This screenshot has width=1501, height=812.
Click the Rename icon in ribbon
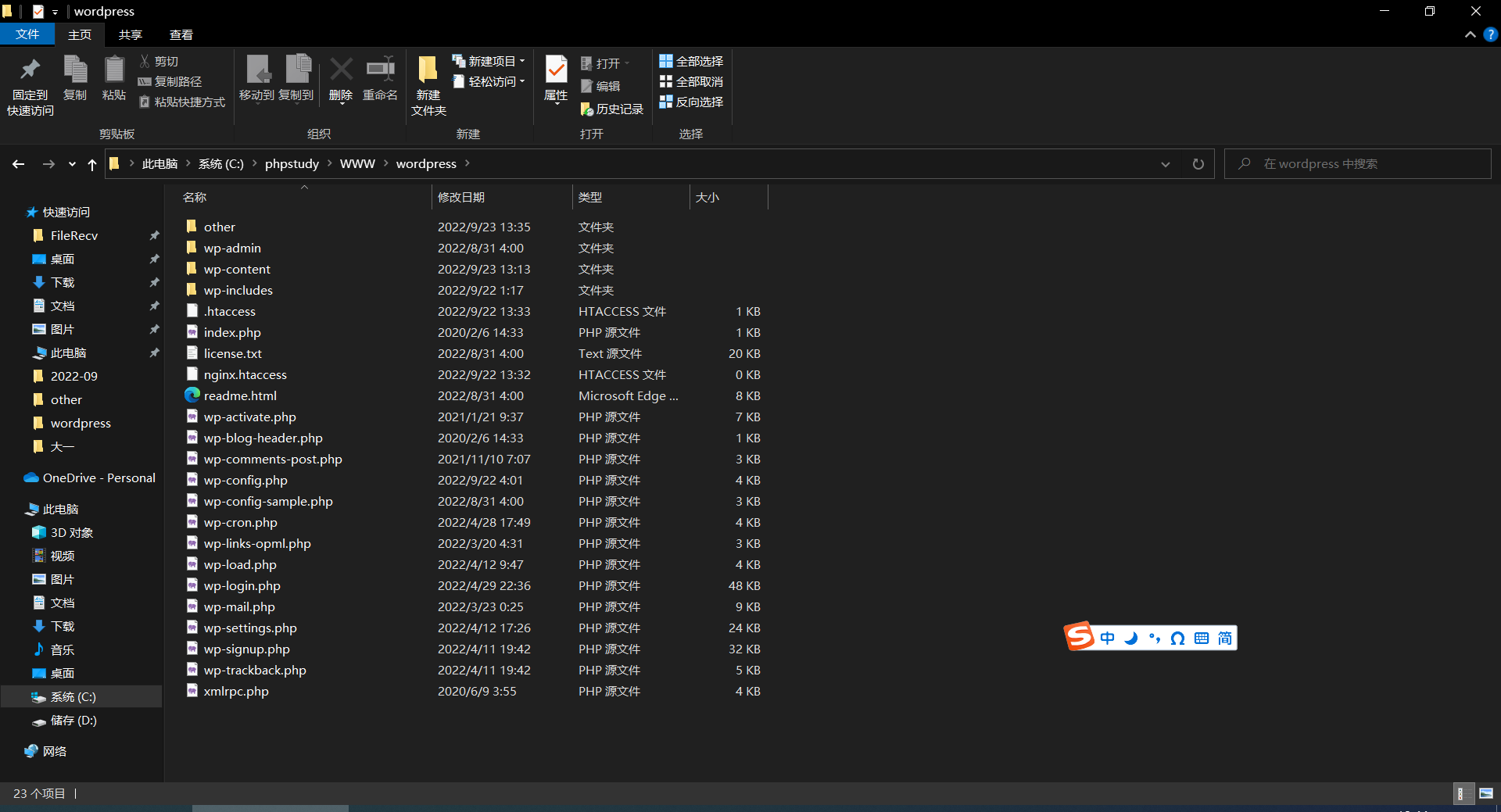380,70
